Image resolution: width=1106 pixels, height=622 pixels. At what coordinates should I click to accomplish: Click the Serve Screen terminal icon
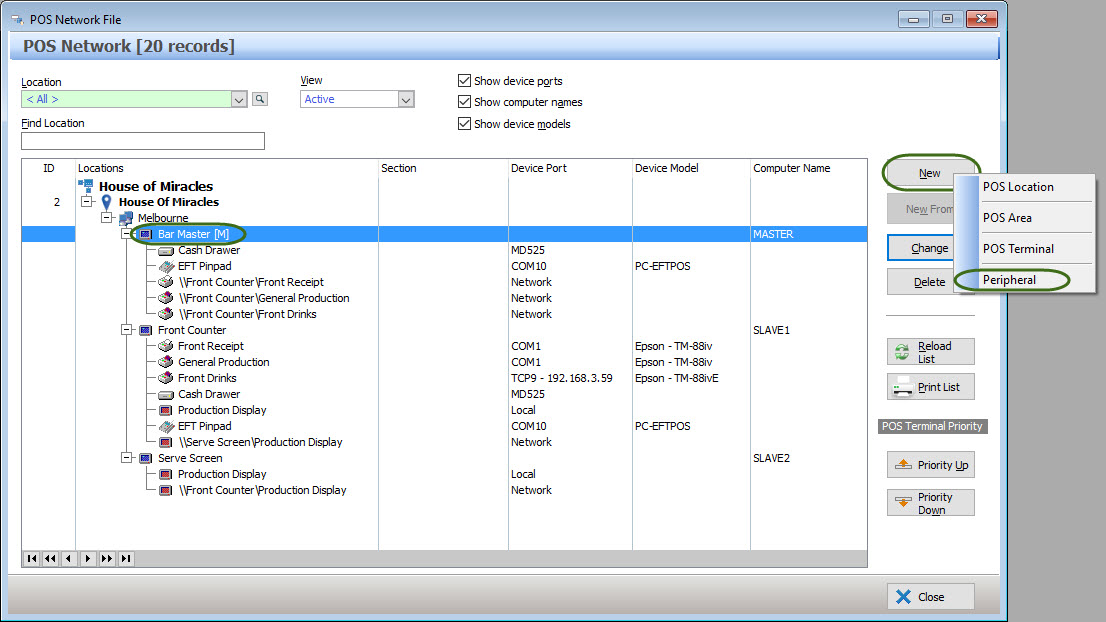(x=146, y=458)
